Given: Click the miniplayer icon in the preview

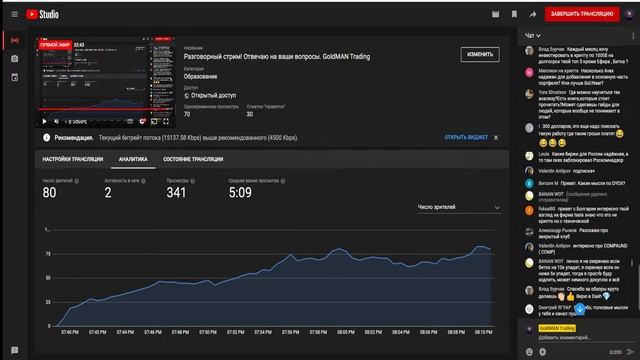Looking at the screenshot, I should pos(154,121).
